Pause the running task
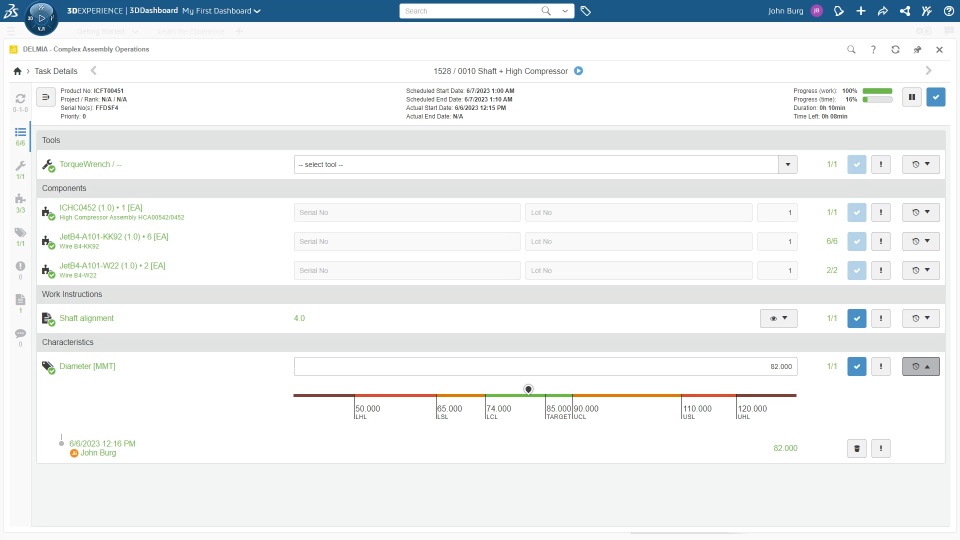Viewport: 960px width, 540px height. point(912,97)
